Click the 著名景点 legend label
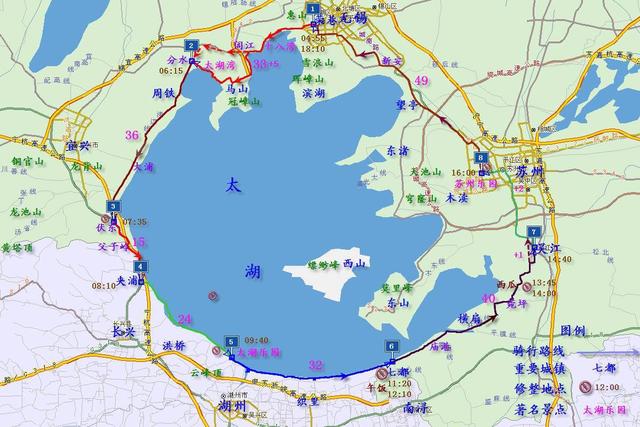The image size is (640, 427). [540, 409]
